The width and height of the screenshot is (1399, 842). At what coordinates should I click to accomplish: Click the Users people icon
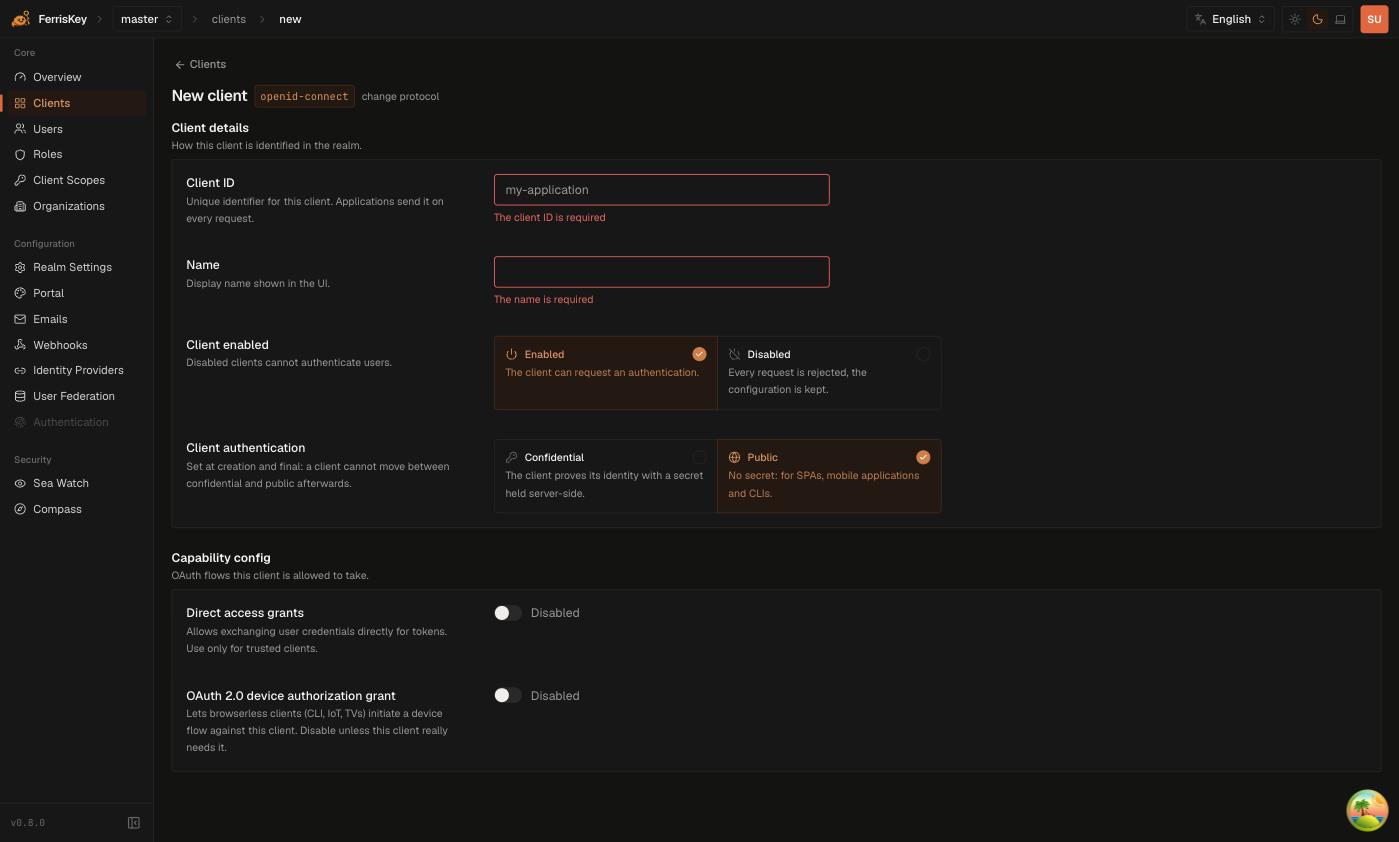click(20, 129)
